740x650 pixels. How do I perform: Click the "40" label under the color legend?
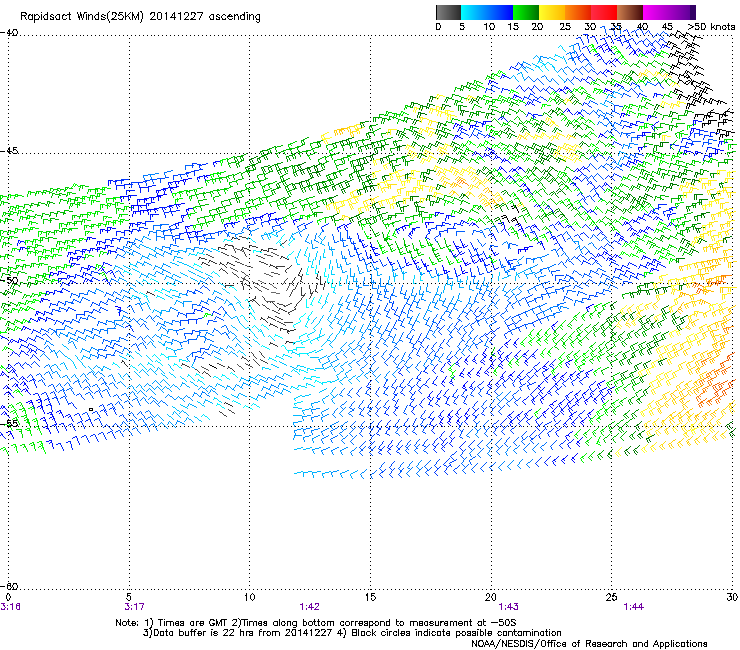642,27
